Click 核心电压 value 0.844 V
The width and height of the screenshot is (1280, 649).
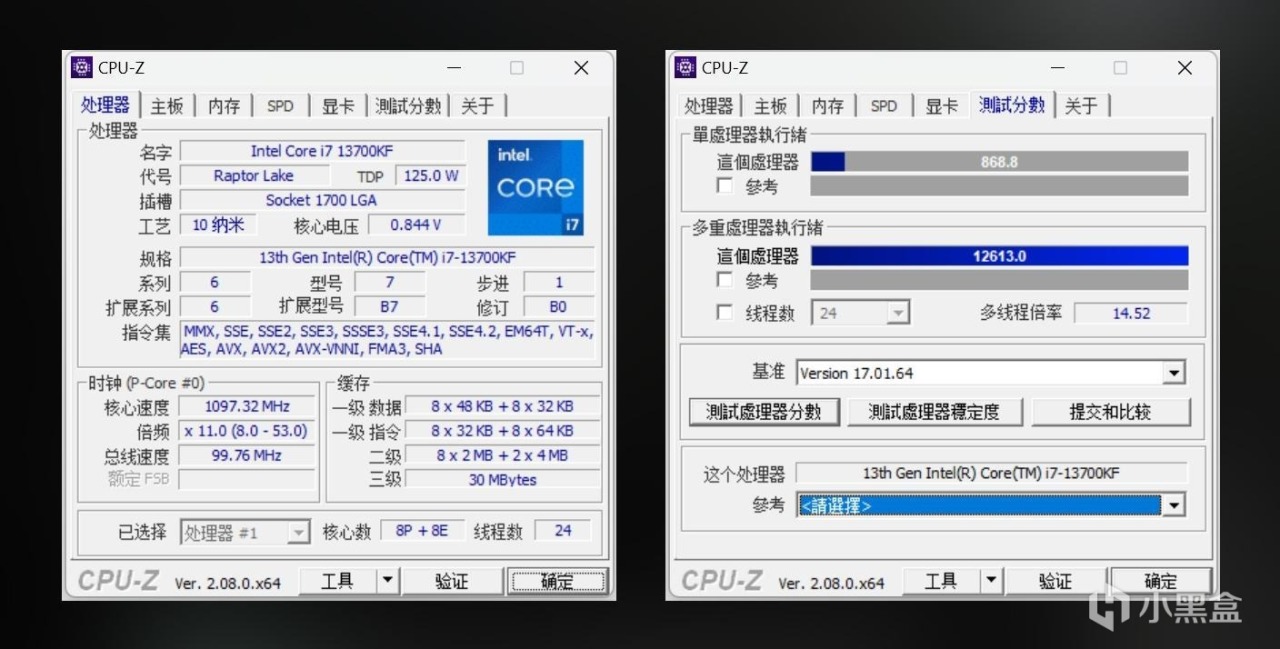pos(416,225)
